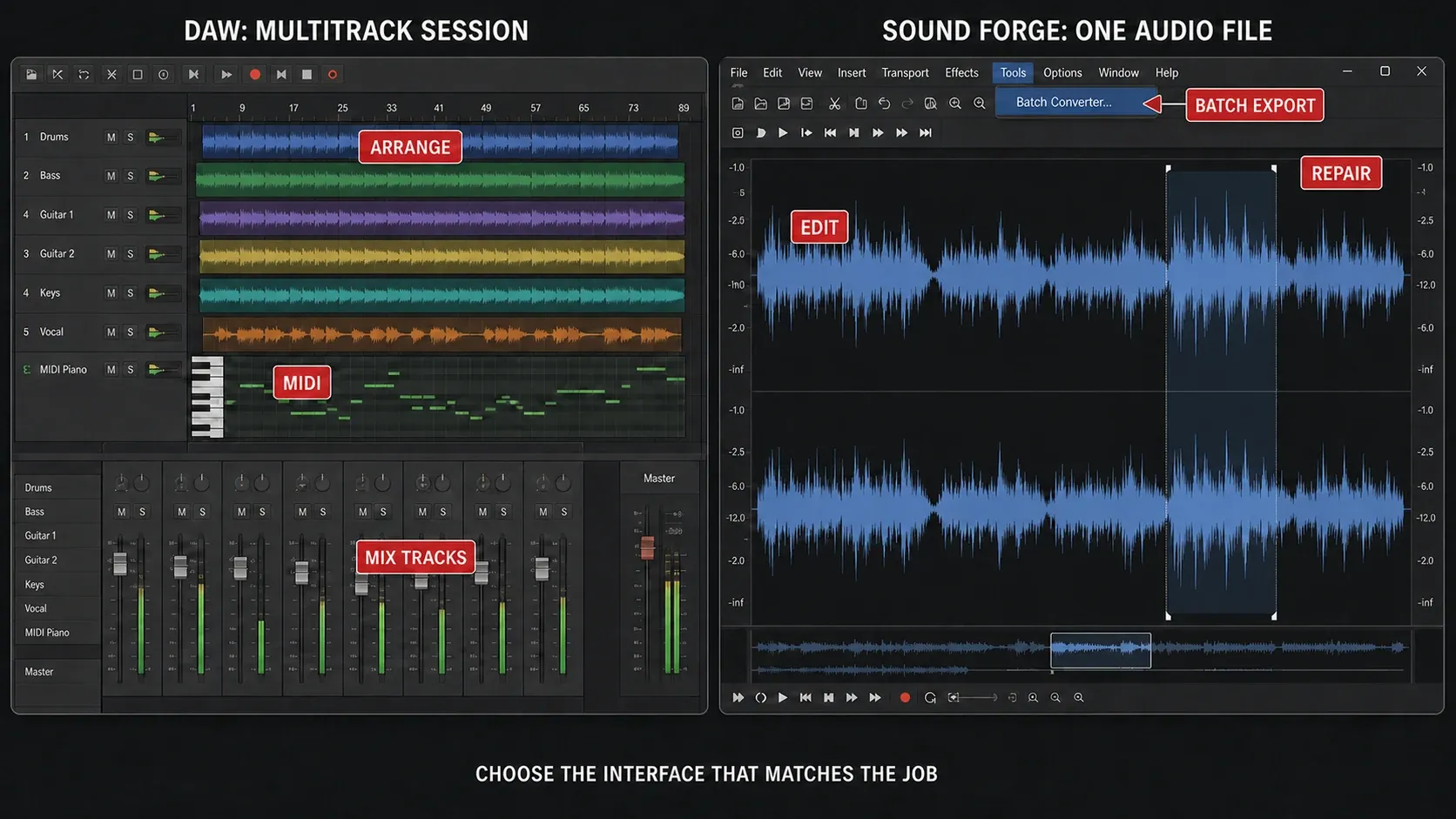This screenshot has height=819, width=1456.
Task: Click the red record button in Sound Forge bottom bar
Action: 905,698
